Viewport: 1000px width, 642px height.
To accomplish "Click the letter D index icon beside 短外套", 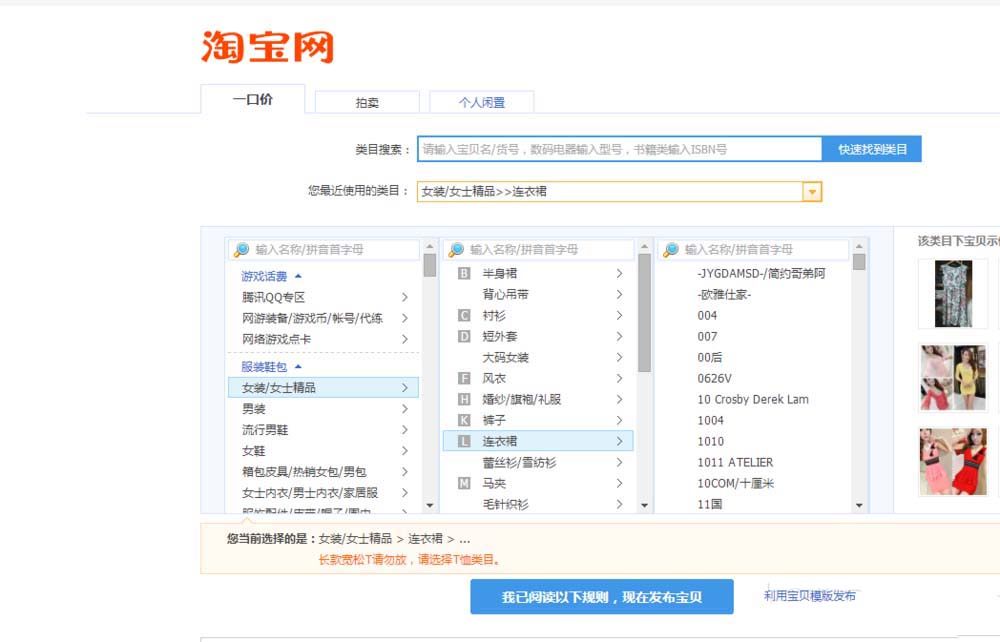I will tap(464, 337).
